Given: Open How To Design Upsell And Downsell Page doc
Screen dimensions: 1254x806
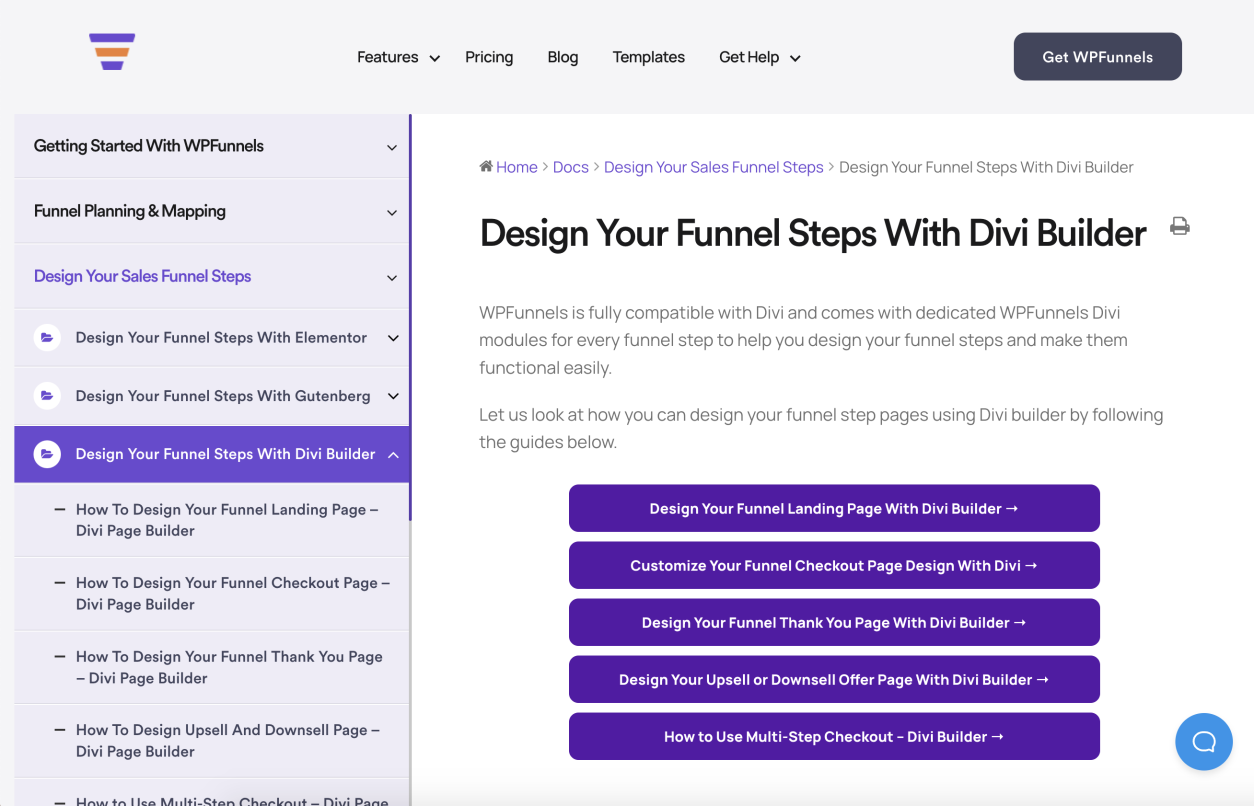Looking at the screenshot, I should (228, 740).
